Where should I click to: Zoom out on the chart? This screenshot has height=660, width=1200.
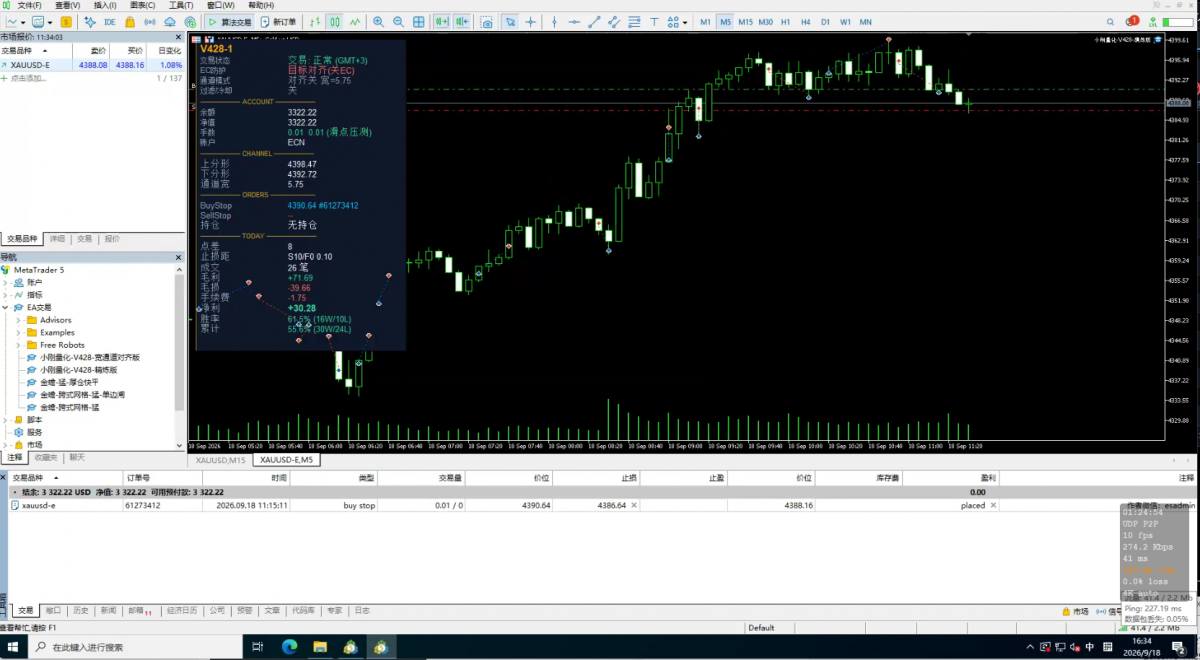[x=398, y=21]
